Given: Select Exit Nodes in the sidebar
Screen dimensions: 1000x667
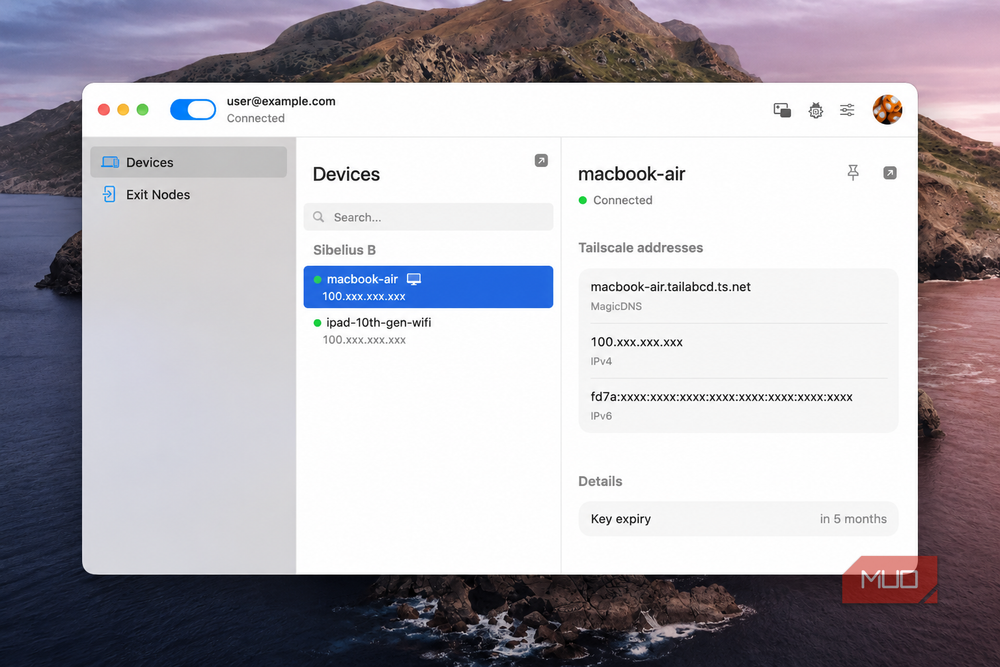Looking at the screenshot, I should click(x=189, y=194).
